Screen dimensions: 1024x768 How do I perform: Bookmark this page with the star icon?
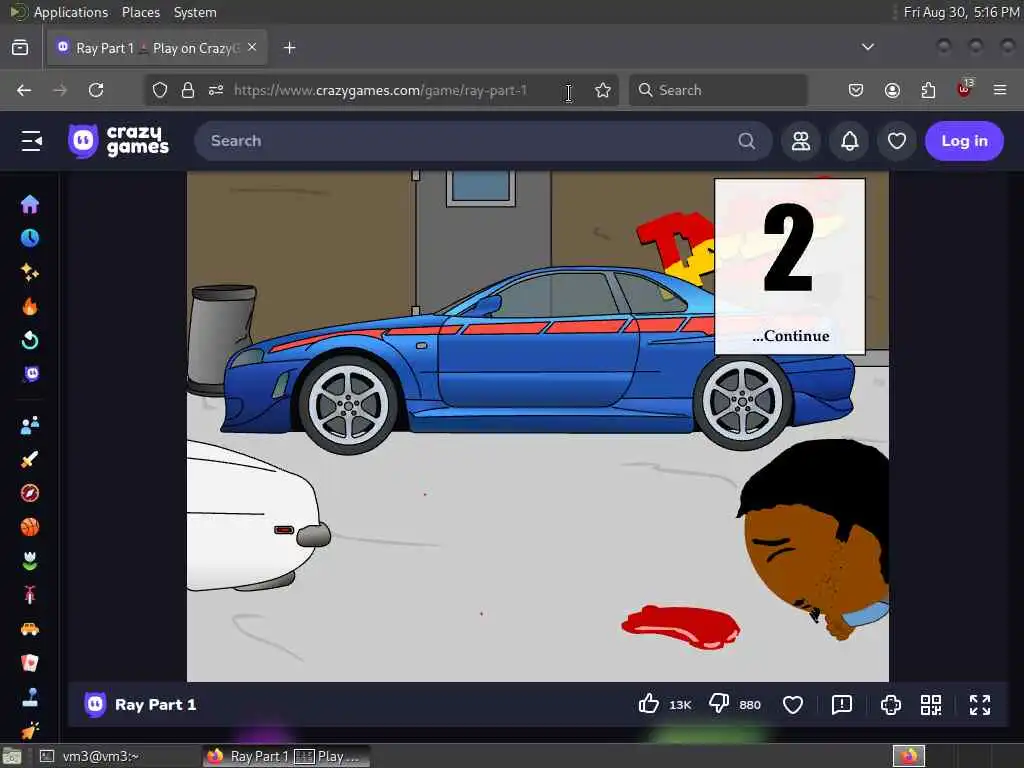pos(603,90)
